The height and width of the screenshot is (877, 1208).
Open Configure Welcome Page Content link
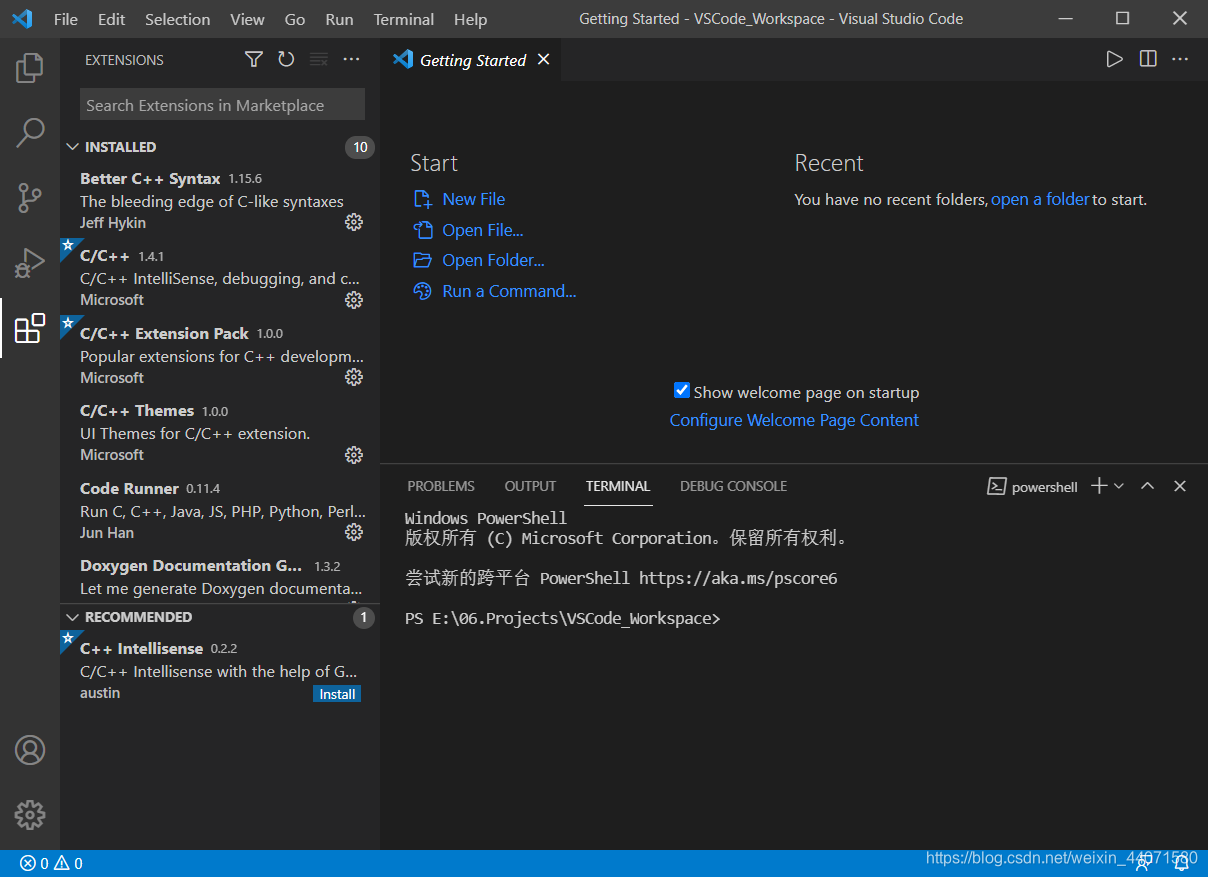[794, 420]
